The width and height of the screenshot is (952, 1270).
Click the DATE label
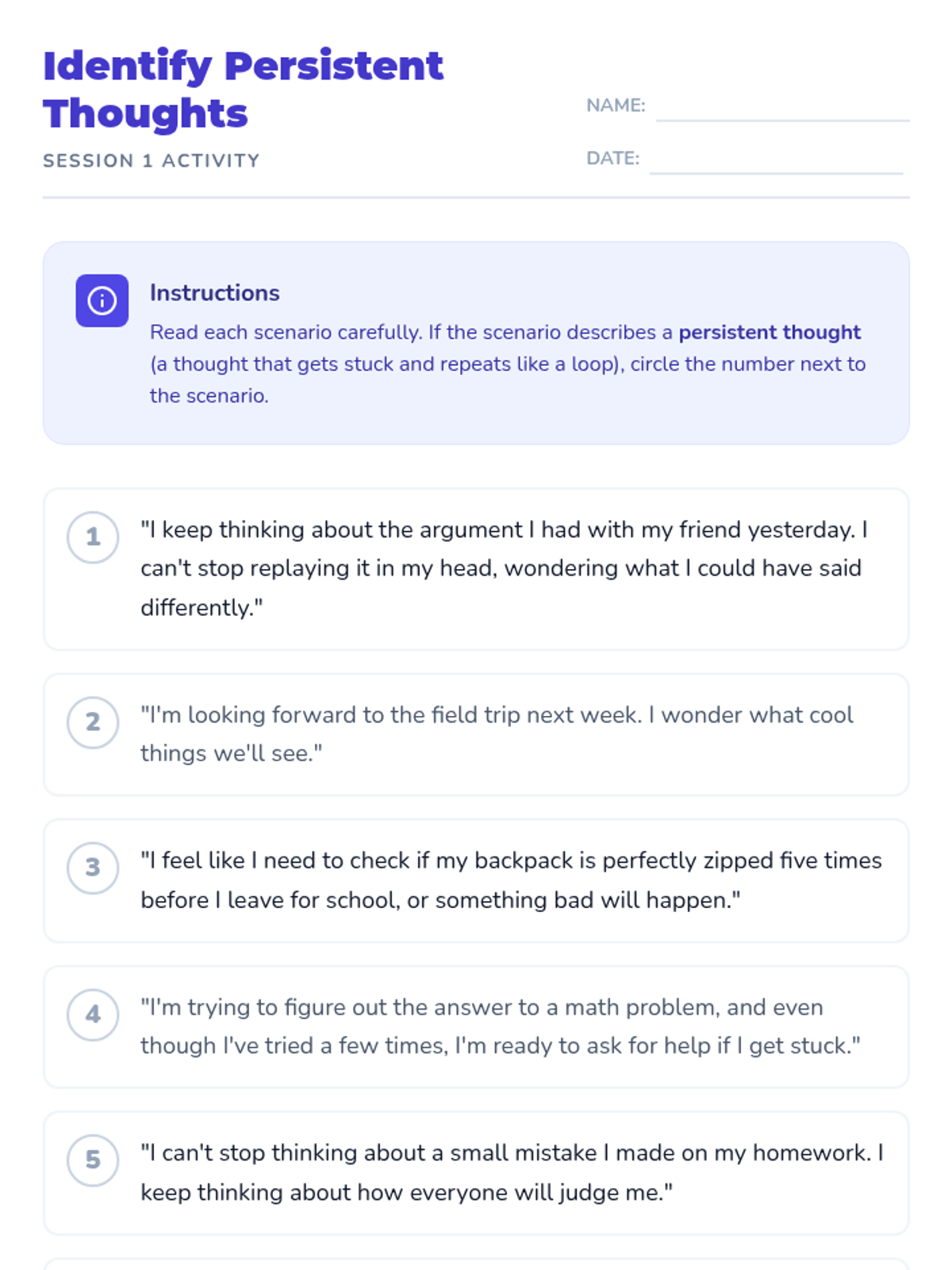(x=612, y=158)
